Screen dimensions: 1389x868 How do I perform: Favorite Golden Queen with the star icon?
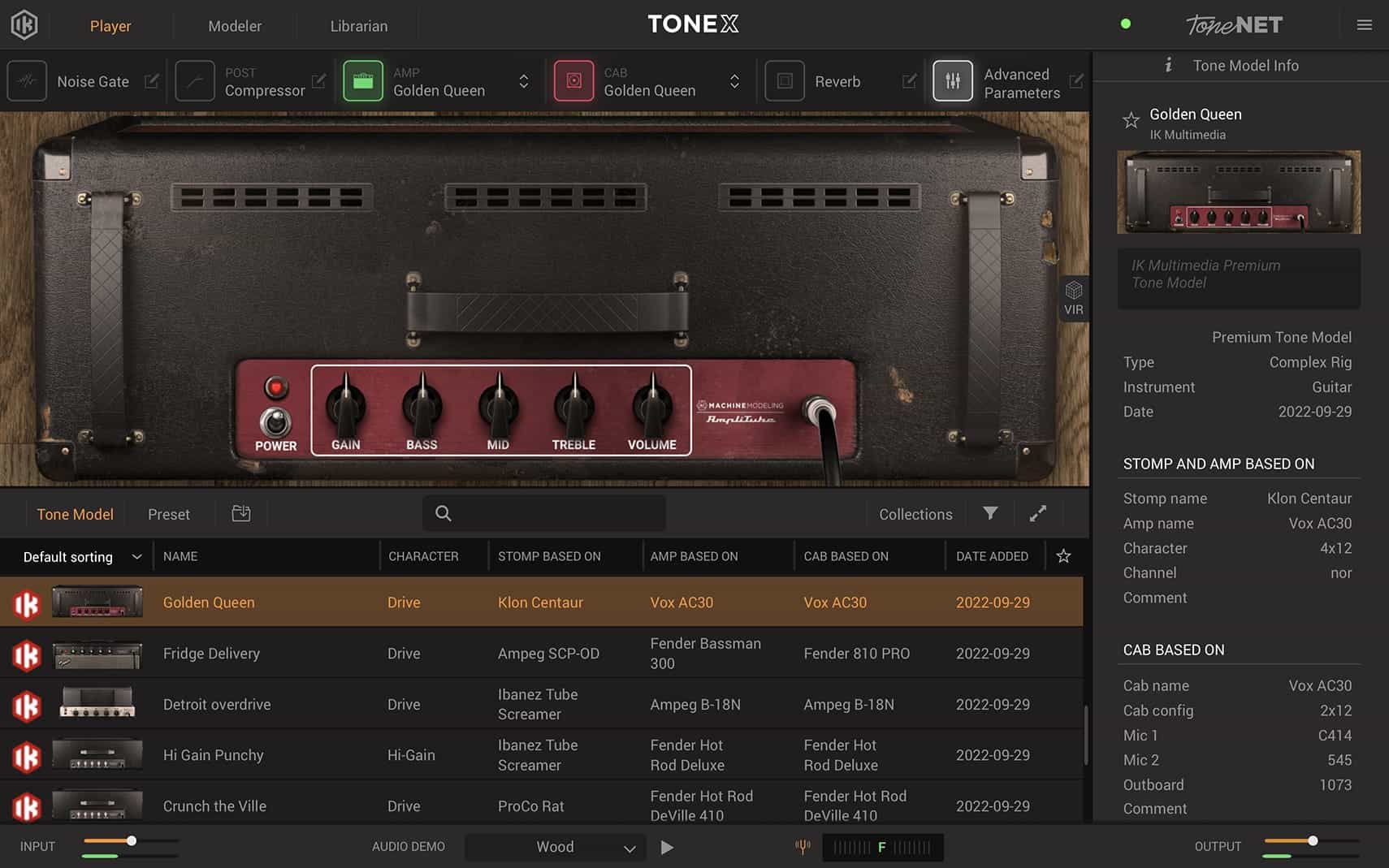[x=1131, y=121]
